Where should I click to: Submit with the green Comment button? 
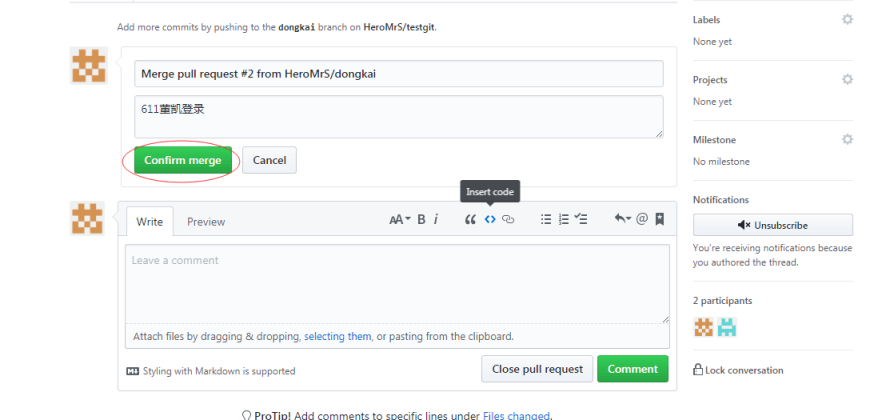pyautogui.click(x=633, y=369)
